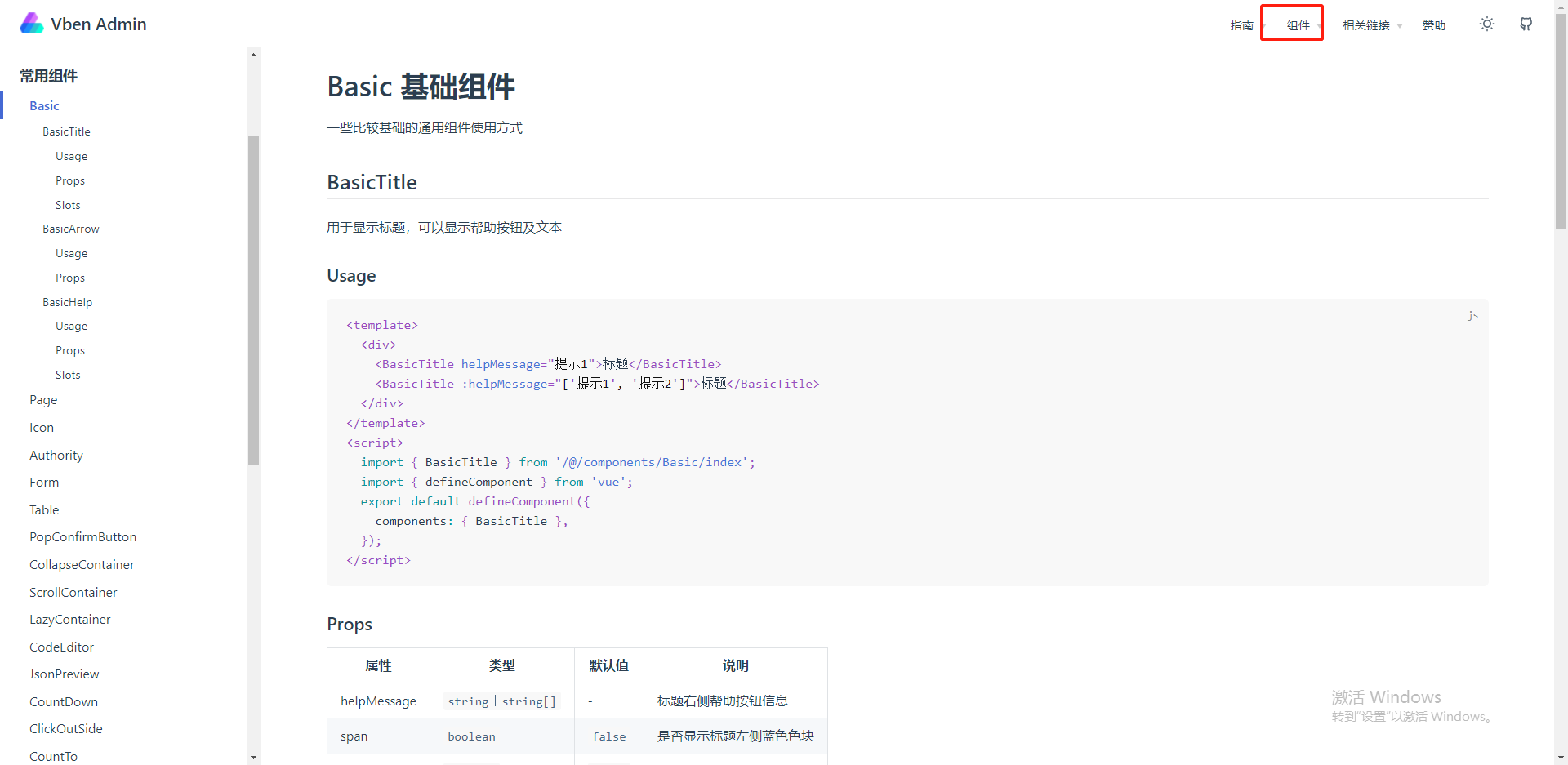Image resolution: width=1568 pixels, height=765 pixels.
Task: Click the Vben Admin logo icon
Action: (32, 24)
